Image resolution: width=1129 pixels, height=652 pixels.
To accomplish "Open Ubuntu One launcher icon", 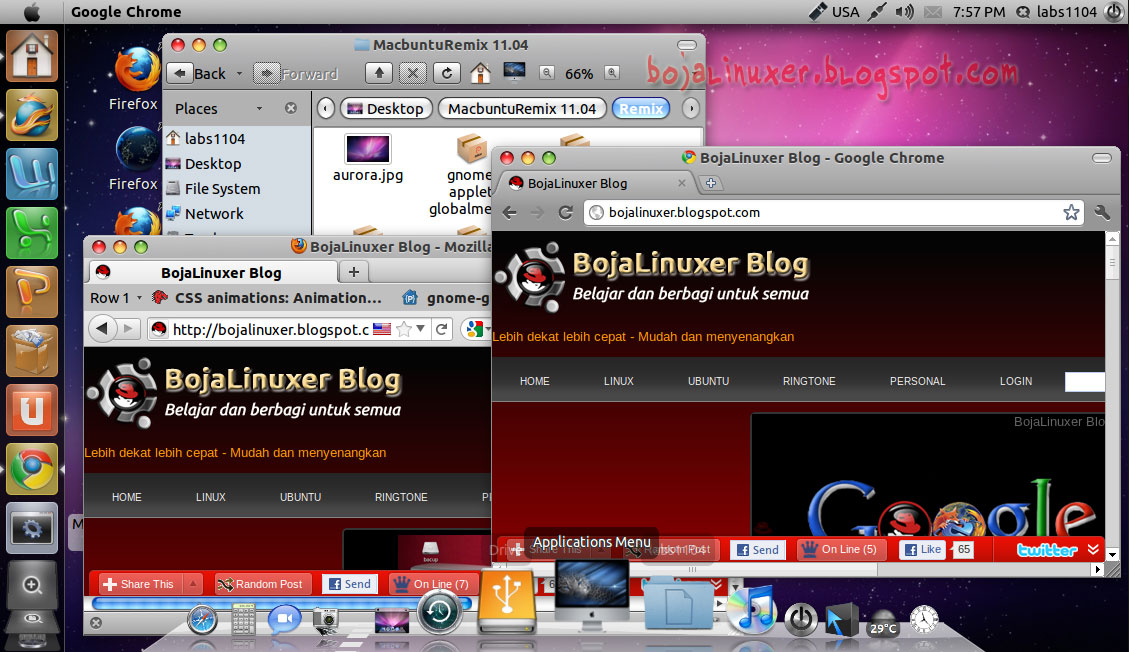I will point(32,410).
